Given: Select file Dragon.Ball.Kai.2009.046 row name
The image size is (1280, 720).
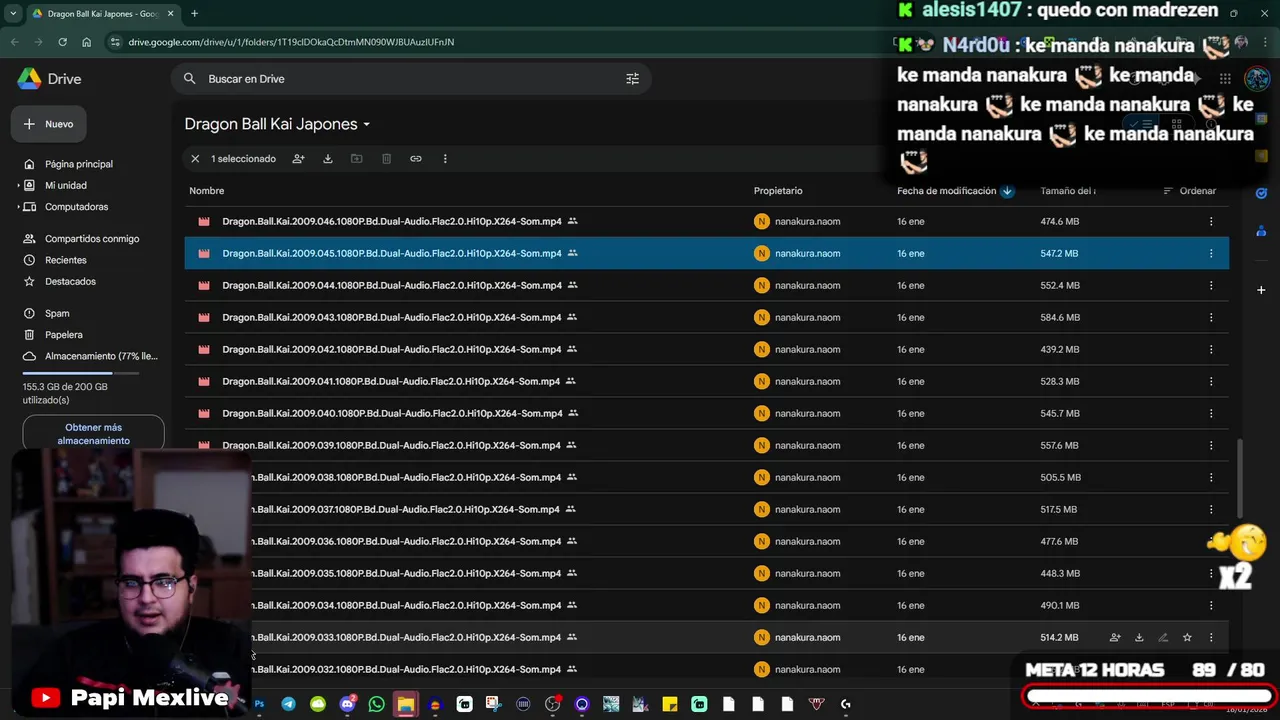Looking at the screenshot, I should pyautogui.click(x=392, y=221).
